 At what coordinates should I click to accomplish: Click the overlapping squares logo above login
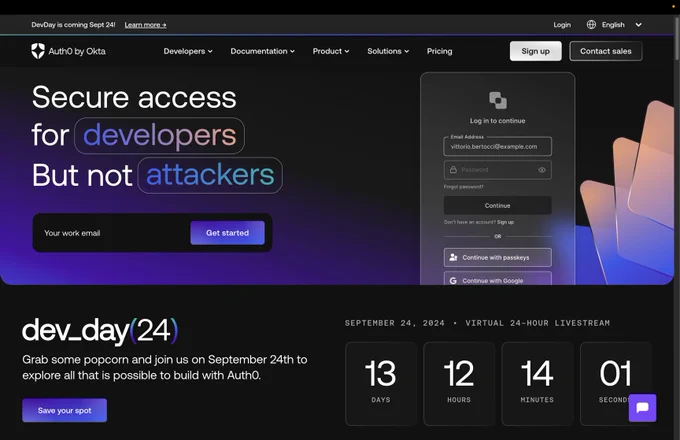pos(498,100)
